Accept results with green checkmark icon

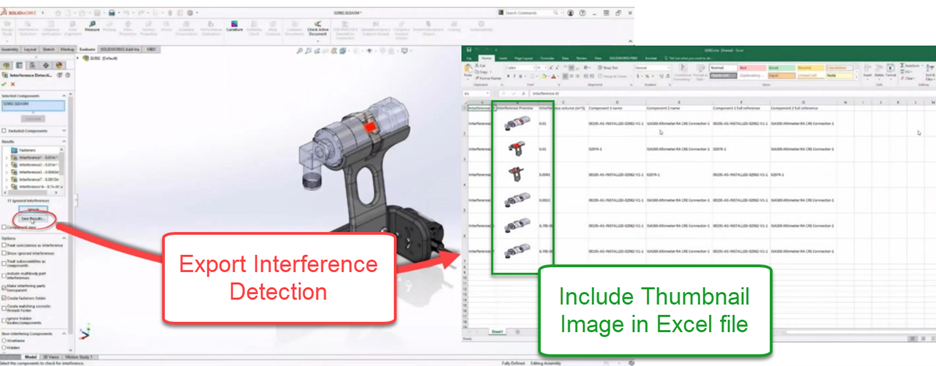pos(4,84)
